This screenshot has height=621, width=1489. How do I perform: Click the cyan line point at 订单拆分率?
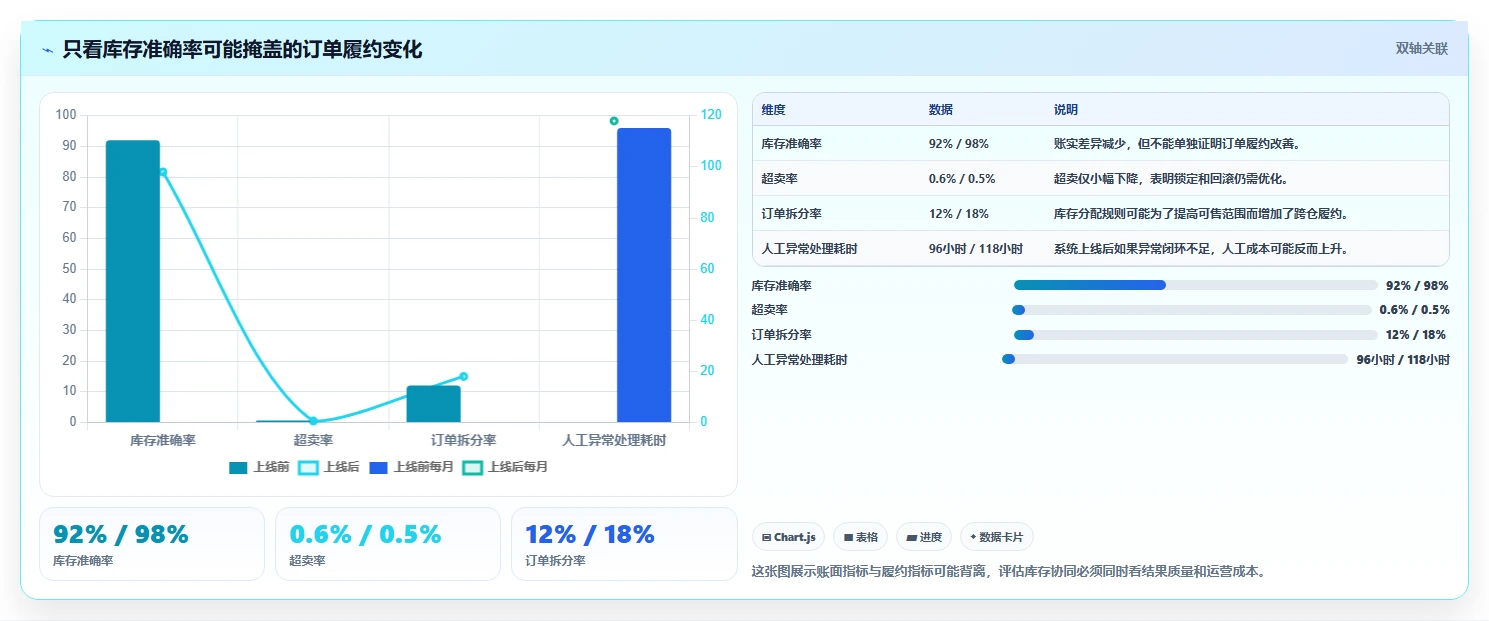464,377
